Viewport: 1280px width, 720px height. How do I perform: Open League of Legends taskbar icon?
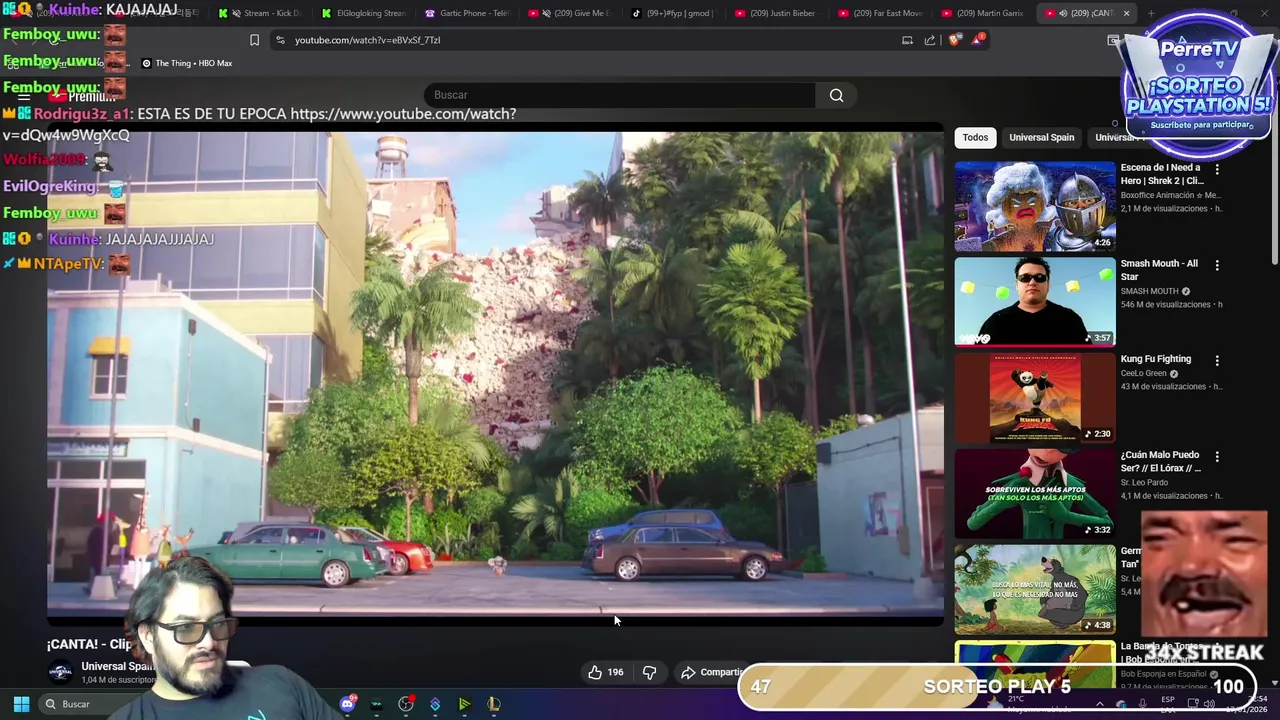pyautogui.click(x=493, y=704)
